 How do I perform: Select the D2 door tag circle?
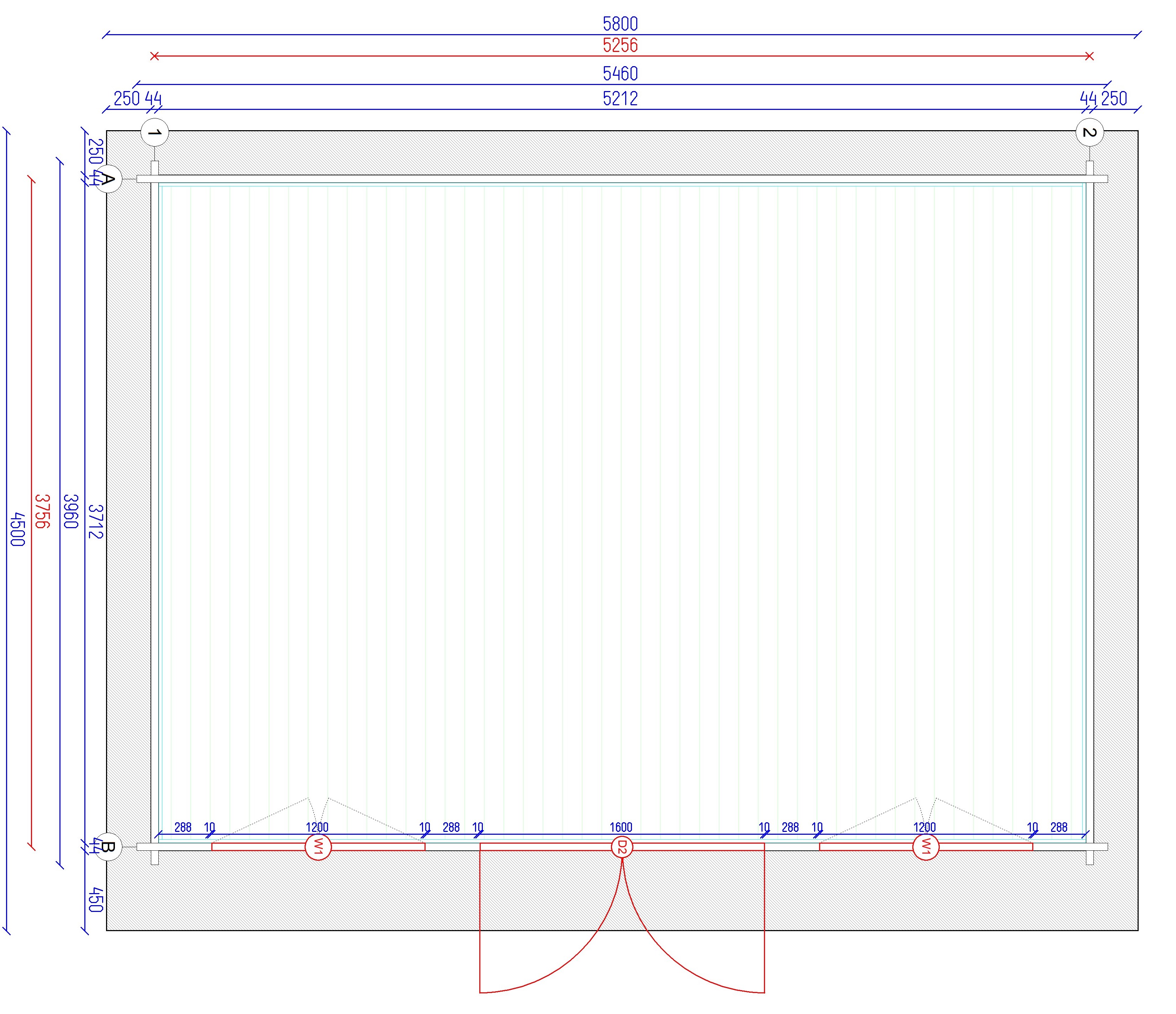(622, 847)
